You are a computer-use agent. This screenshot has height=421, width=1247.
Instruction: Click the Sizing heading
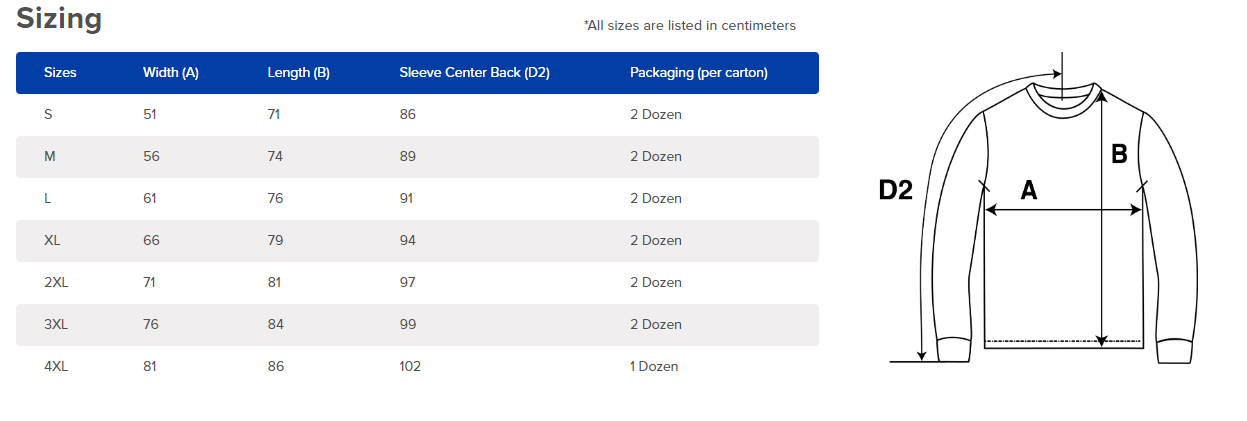pos(59,19)
